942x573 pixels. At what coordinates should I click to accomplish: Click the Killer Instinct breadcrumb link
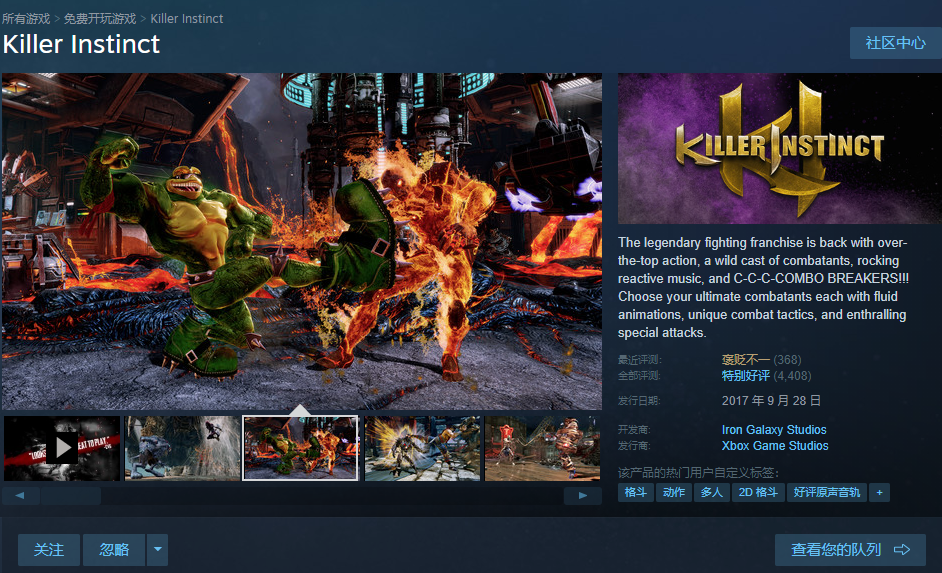[x=187, y=19]
